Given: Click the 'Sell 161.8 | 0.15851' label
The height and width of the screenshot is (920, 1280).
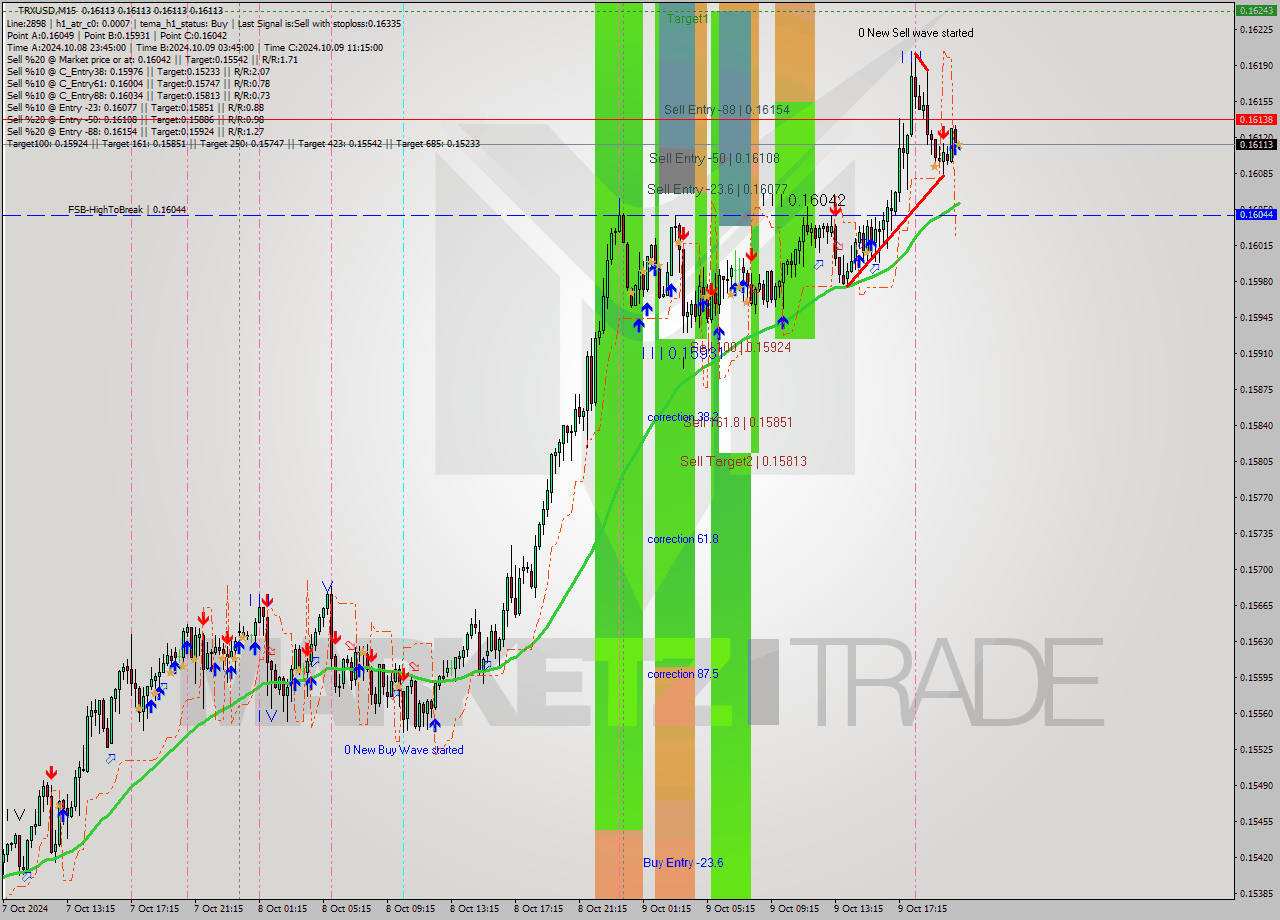Looking at the screenshot, I should [738, 422].
